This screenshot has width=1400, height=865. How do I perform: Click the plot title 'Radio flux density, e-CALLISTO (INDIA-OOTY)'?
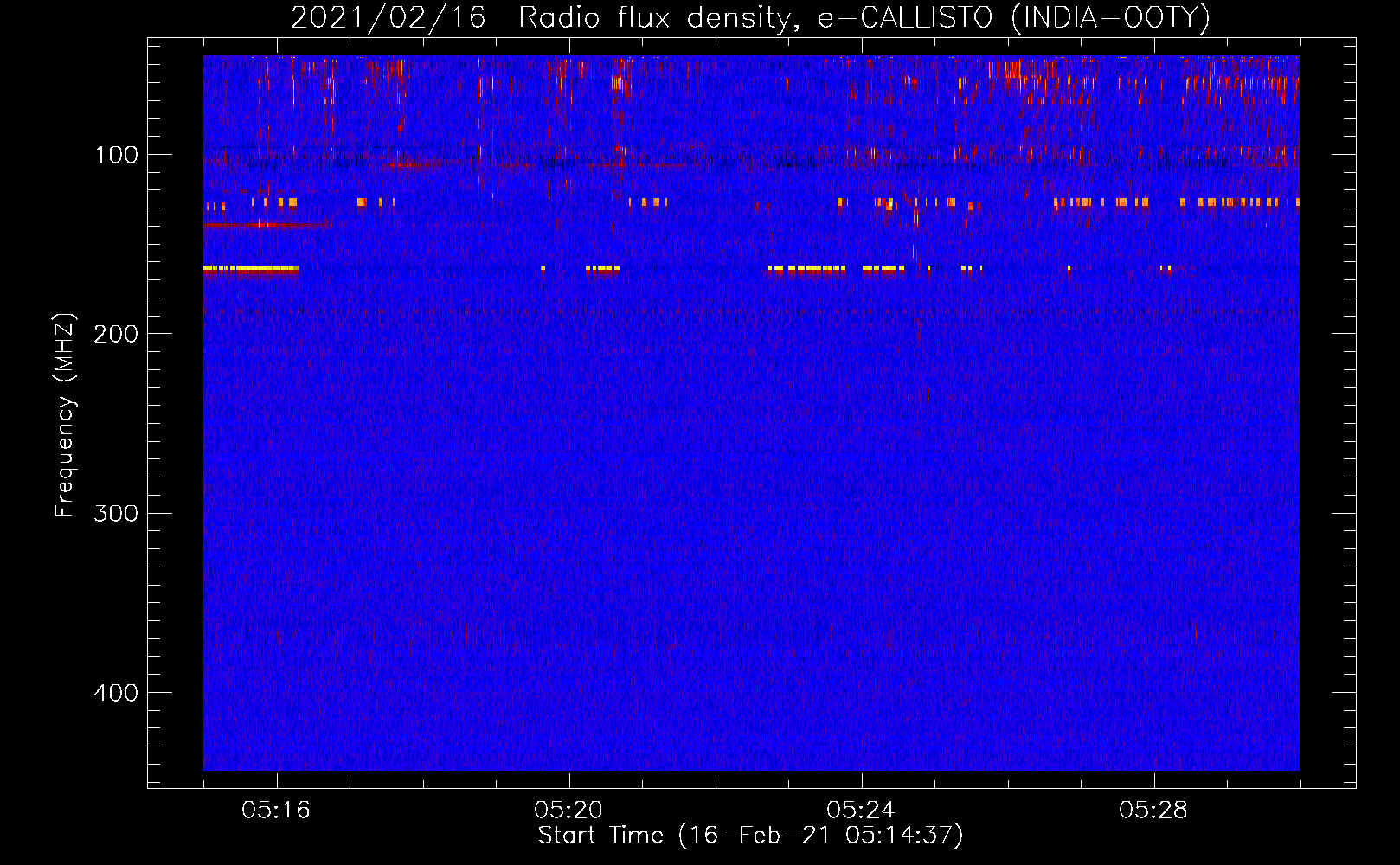[864, 18]
